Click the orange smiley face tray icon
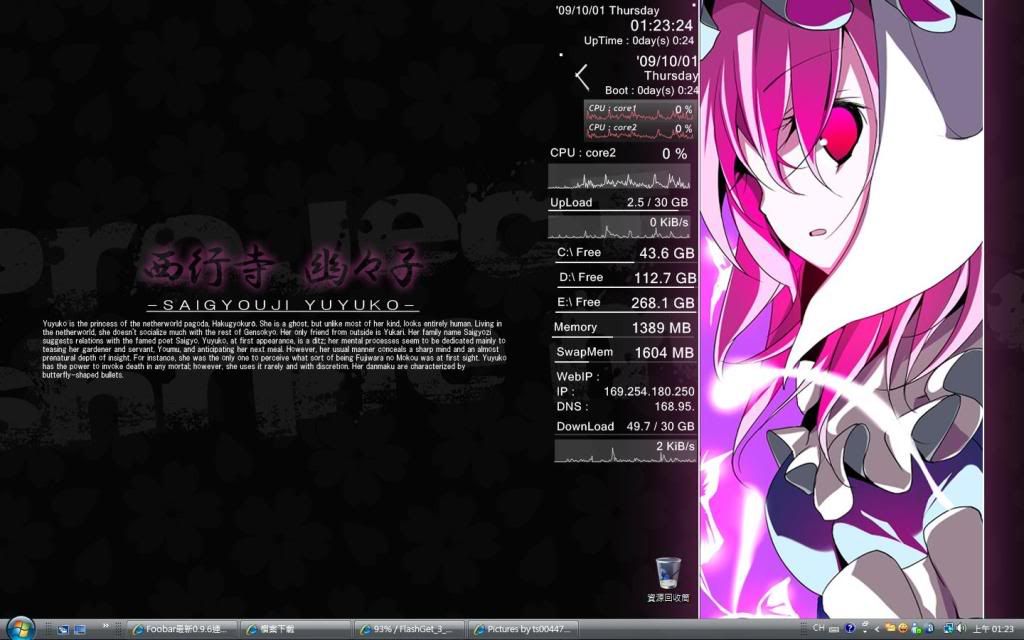This screenshot has height=640, width=1024. click(902, 629)
